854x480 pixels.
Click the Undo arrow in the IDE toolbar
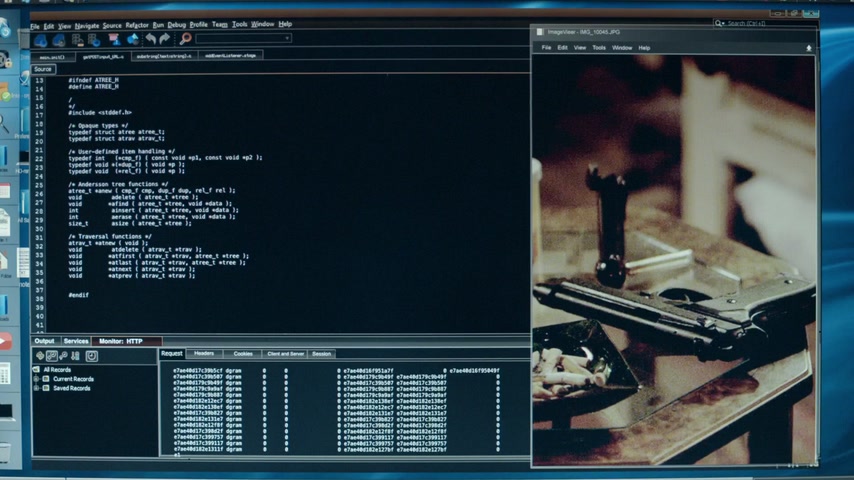pyautogui.click(x=150, y=39)
